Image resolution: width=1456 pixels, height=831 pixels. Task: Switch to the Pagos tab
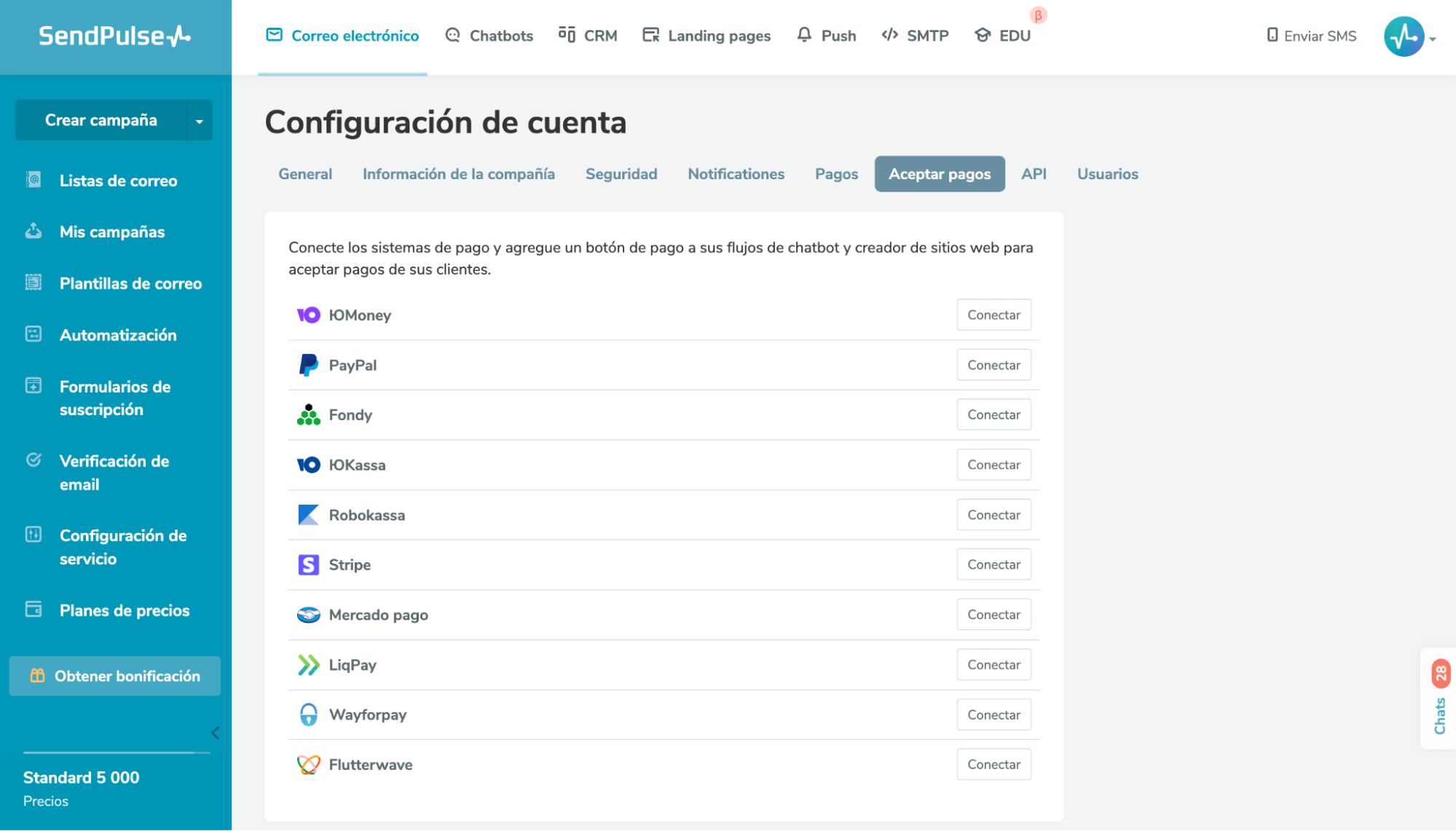(836, 174)
